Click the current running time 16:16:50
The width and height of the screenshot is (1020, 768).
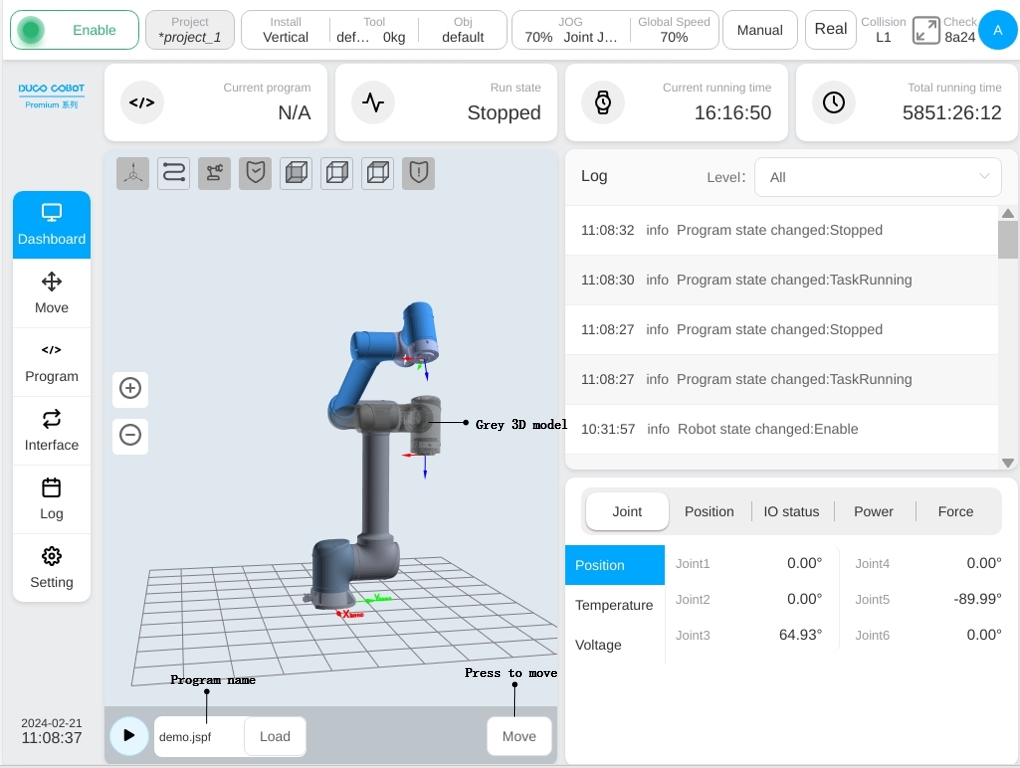732,113
